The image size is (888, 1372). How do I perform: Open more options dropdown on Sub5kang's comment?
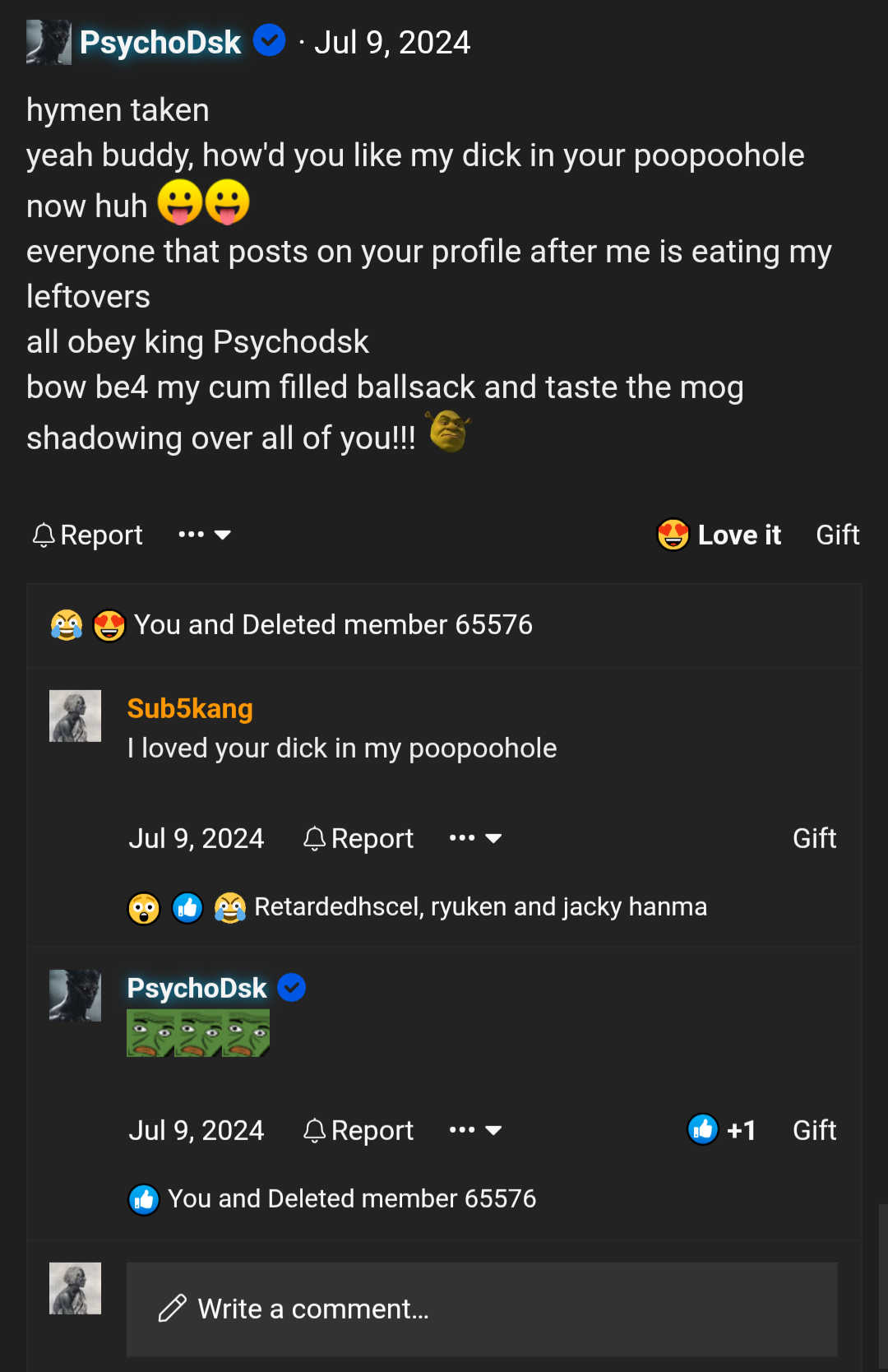coord(475,839)
